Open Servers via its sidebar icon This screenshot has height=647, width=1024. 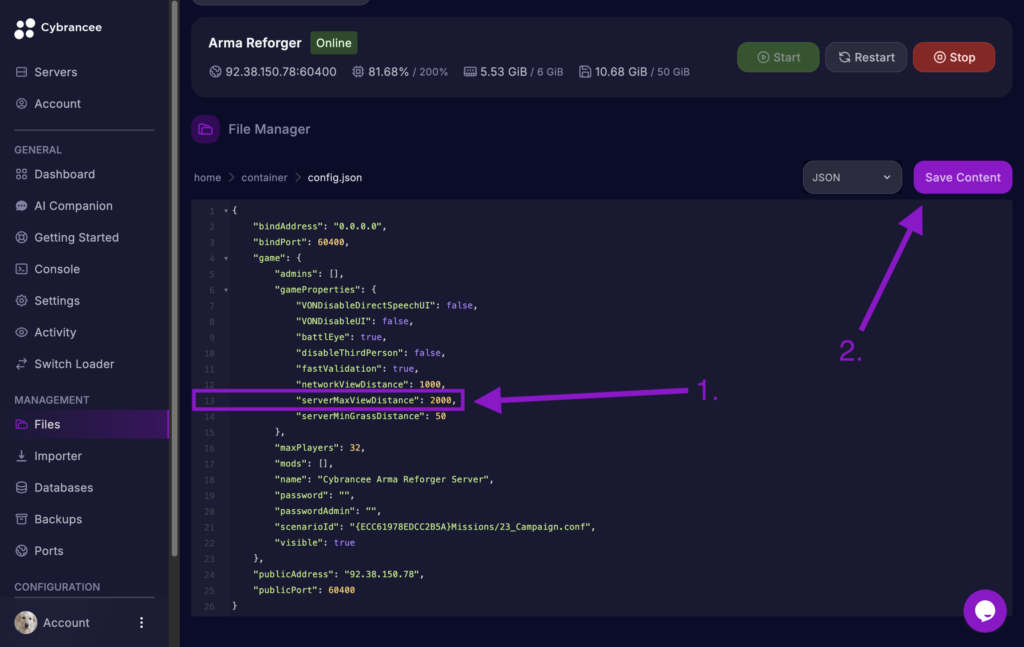coord(22,72)
